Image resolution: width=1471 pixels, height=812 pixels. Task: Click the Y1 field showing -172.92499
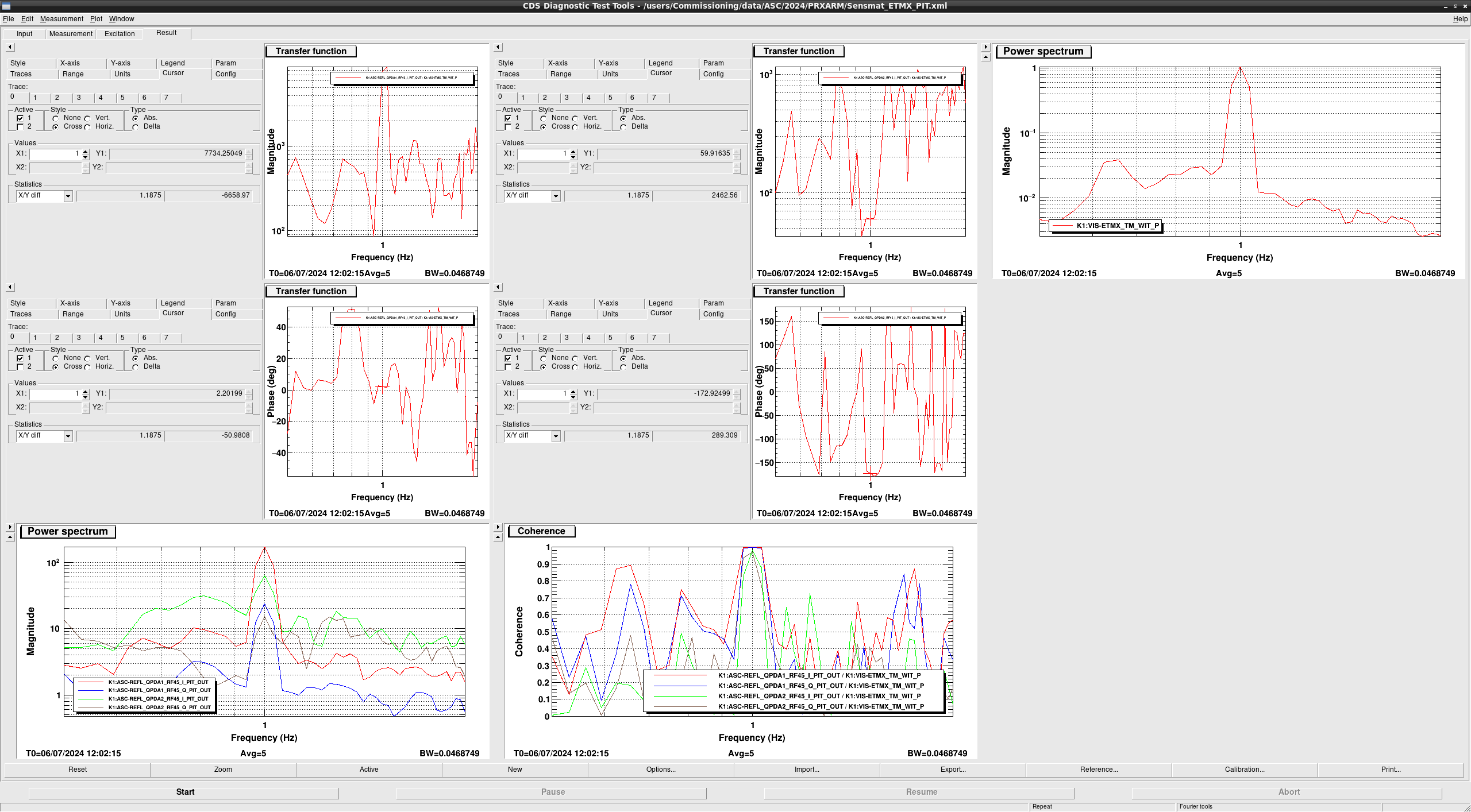tap(665, 394)
